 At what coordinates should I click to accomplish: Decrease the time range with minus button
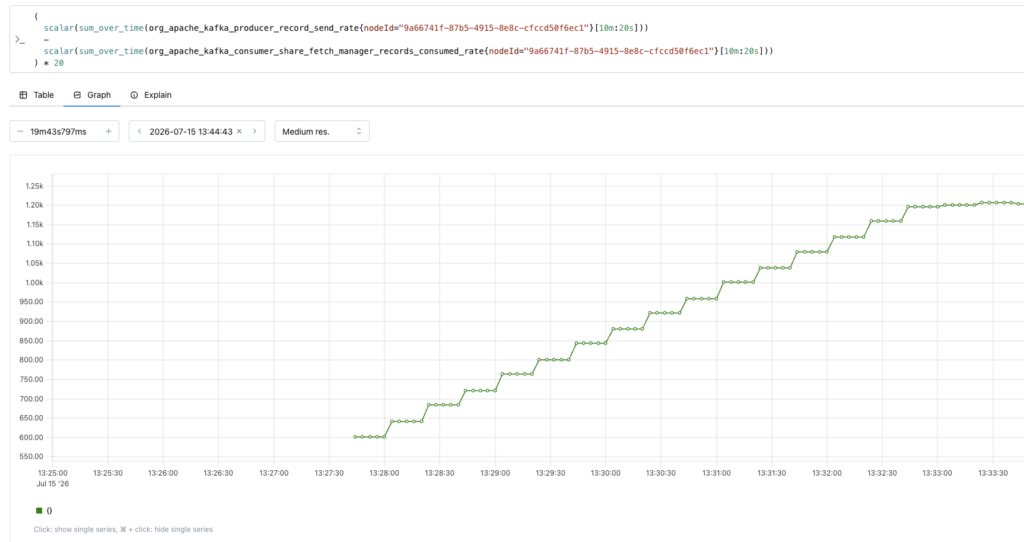pyautogui.click(x=20, y=131)
